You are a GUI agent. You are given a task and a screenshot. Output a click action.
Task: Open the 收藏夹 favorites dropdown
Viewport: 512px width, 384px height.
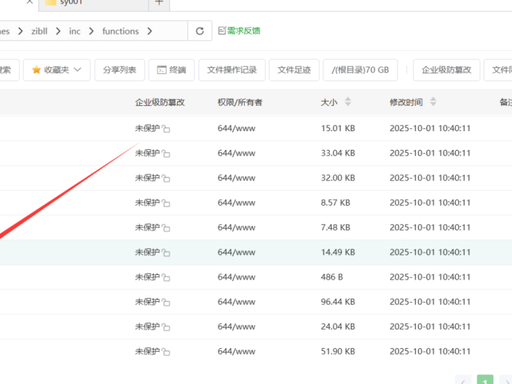pyautogui.click(x=57, y=70)
